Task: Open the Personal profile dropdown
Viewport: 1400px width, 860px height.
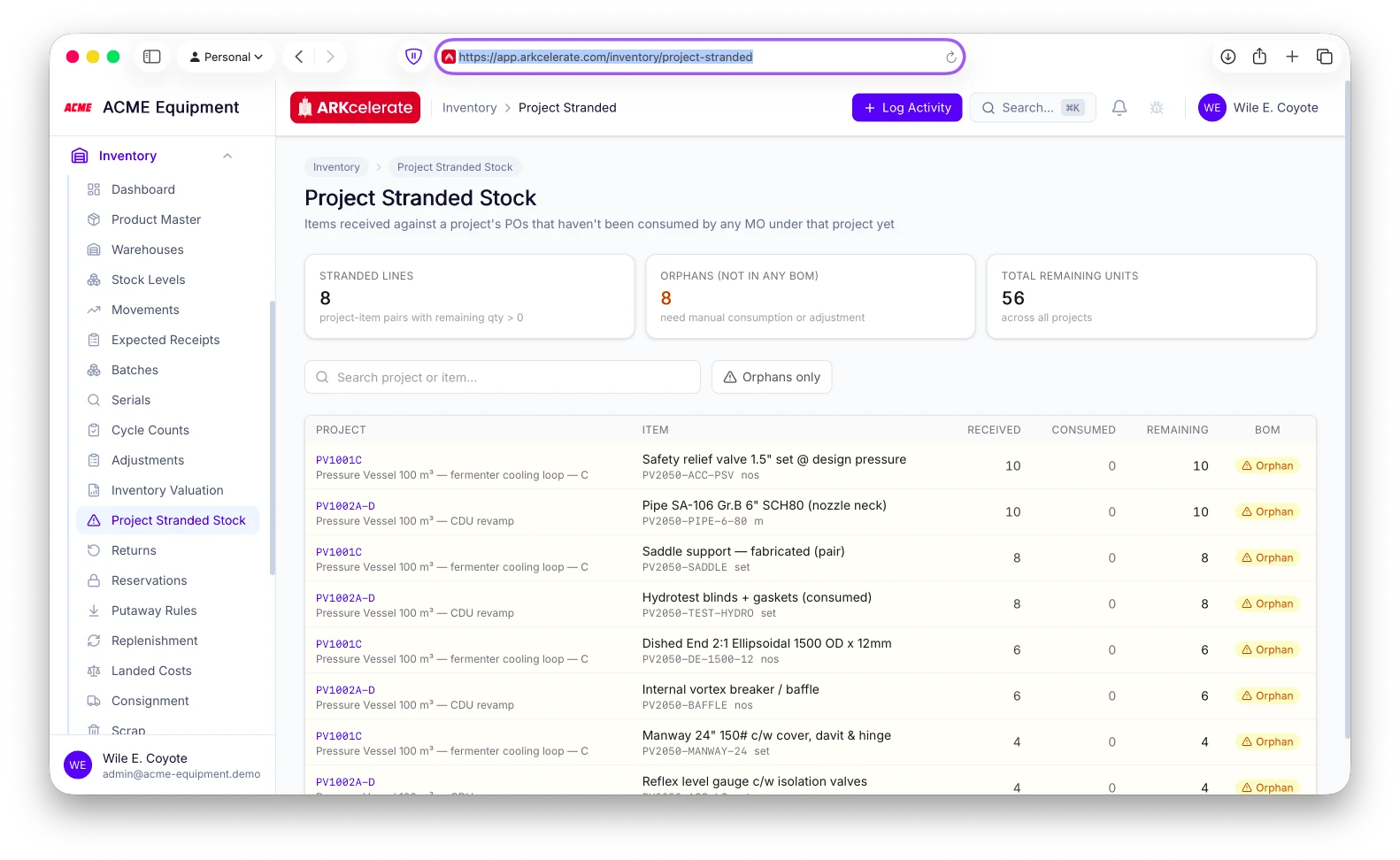Action: (227, 57)
